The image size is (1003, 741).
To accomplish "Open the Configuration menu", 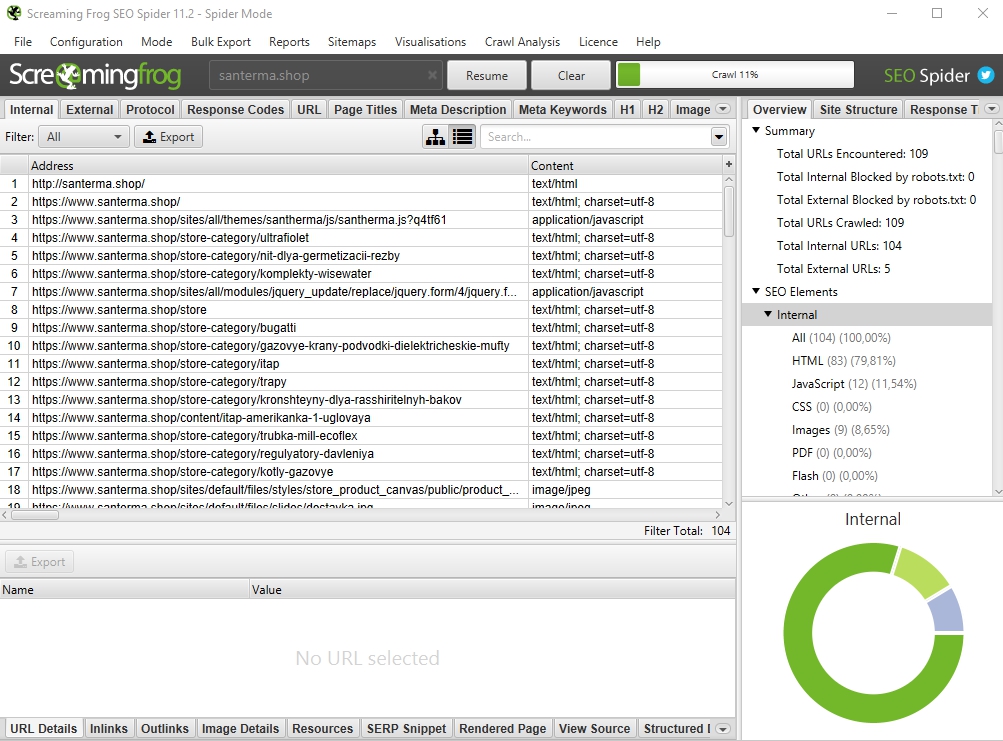I will [86, 42].
